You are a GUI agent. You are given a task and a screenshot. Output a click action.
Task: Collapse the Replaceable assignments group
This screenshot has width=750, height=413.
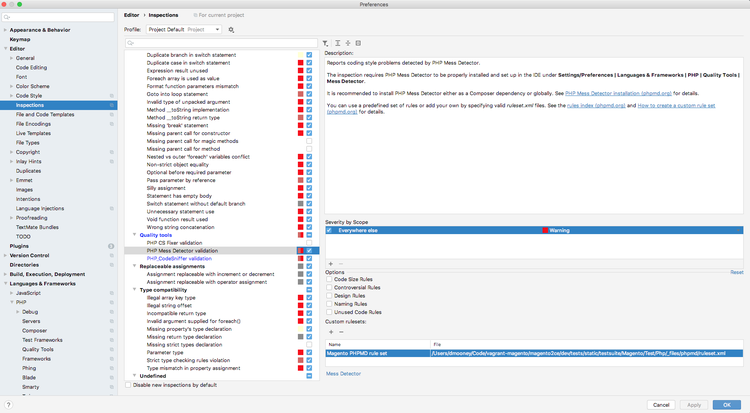134,266
